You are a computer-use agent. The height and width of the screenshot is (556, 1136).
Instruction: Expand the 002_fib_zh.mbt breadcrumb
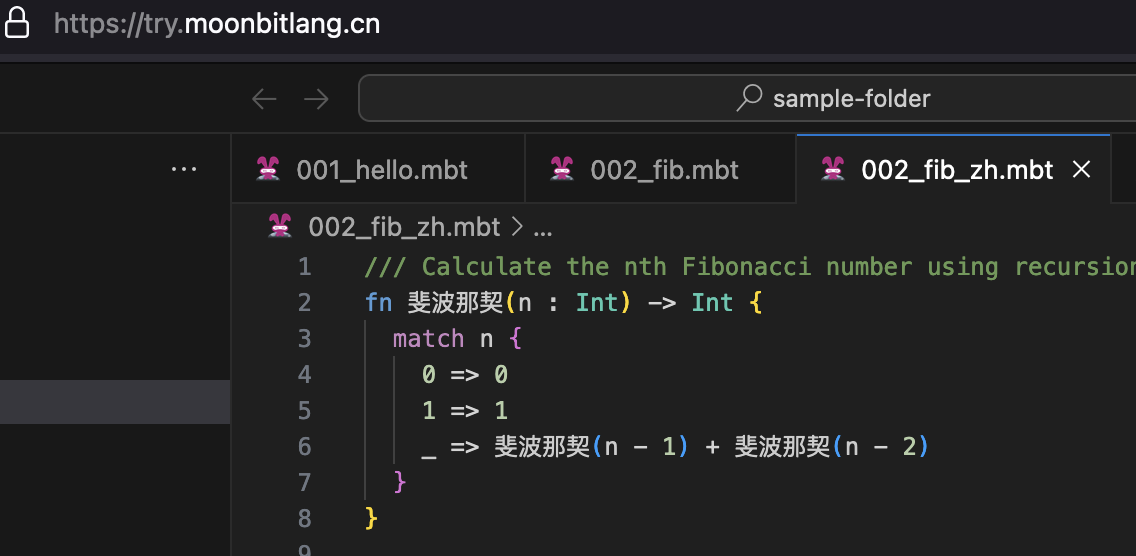[x=404, y=227]
